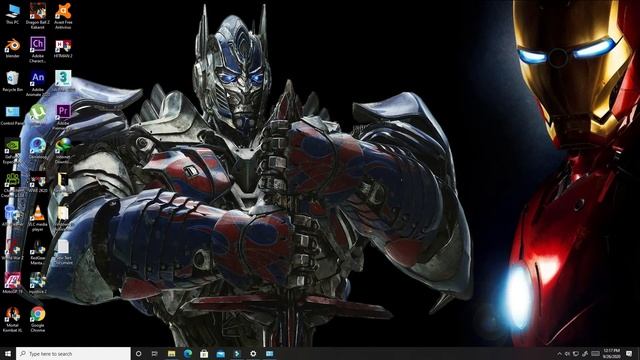Launch Microsoft Edge from the taskbar

pyautogui.click(x=188, y=353)
